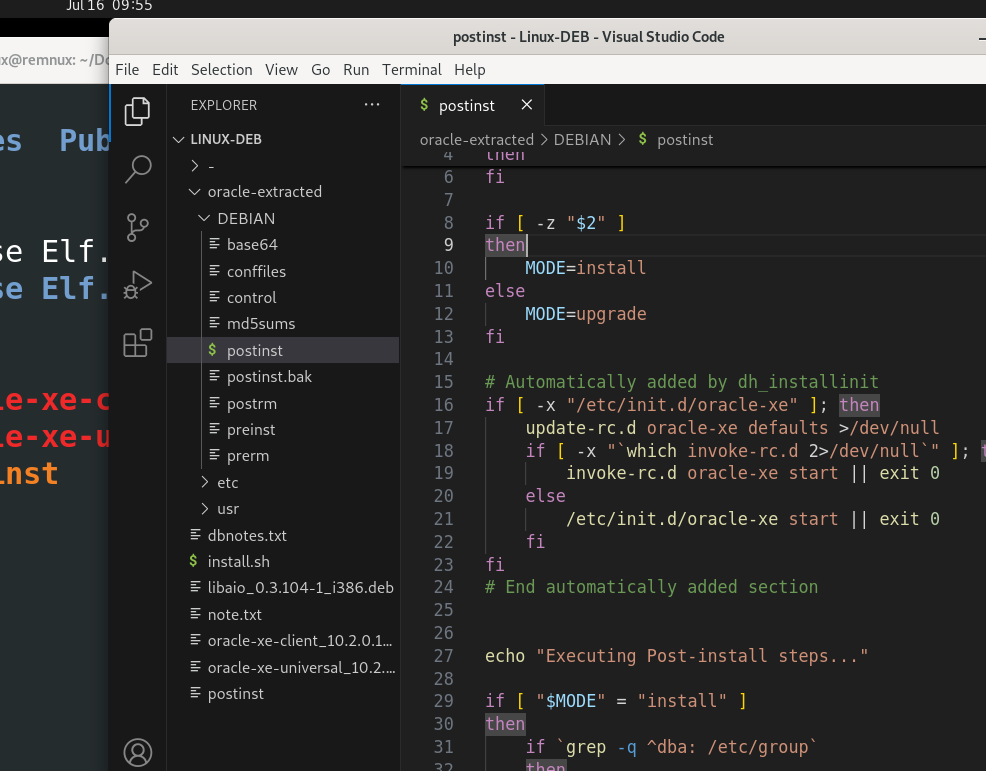Click oracle-extracted in the breadcrumb
The height and width of the screenshot is (771, 986).
[x=476, y=140]
